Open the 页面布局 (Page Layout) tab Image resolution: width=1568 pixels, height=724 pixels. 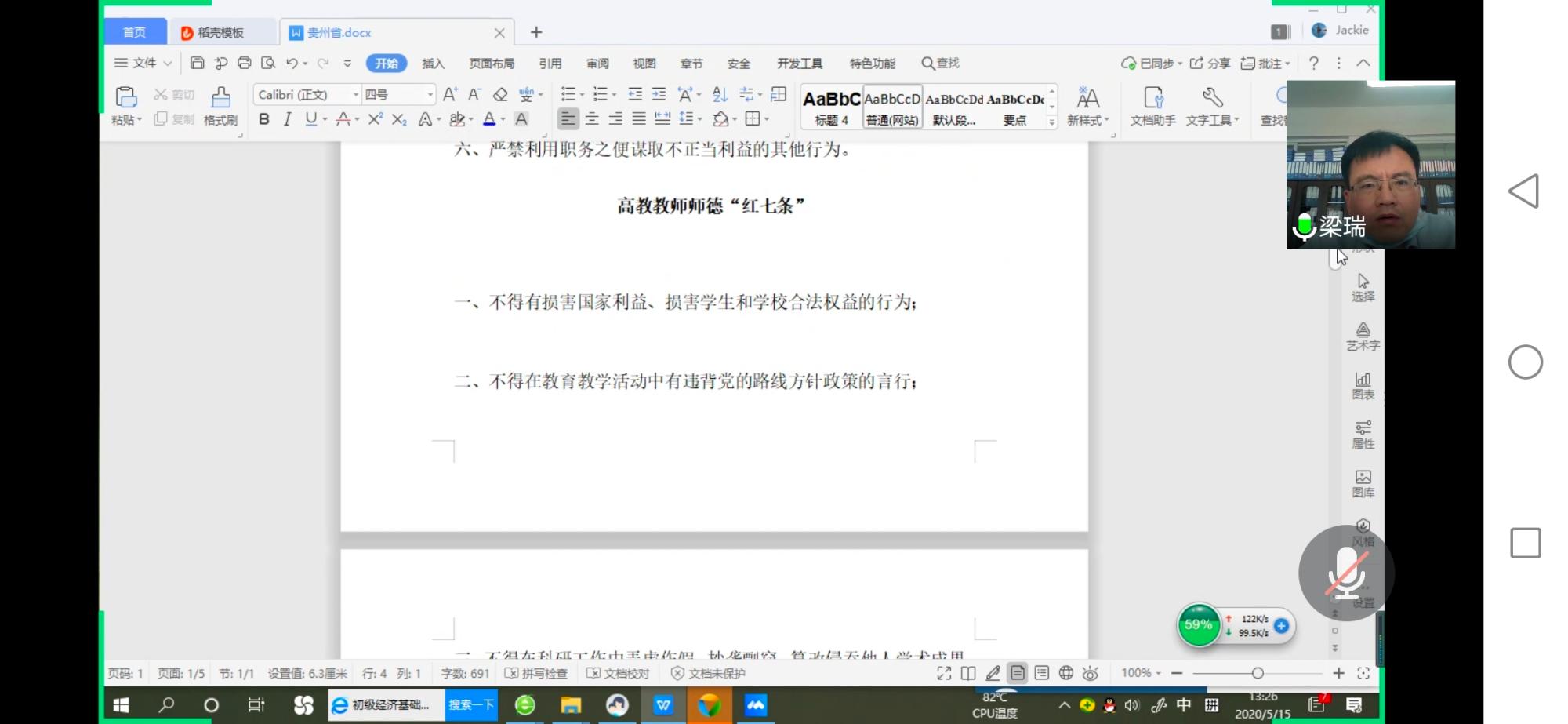pyautogui.click(x=492, y=64)
